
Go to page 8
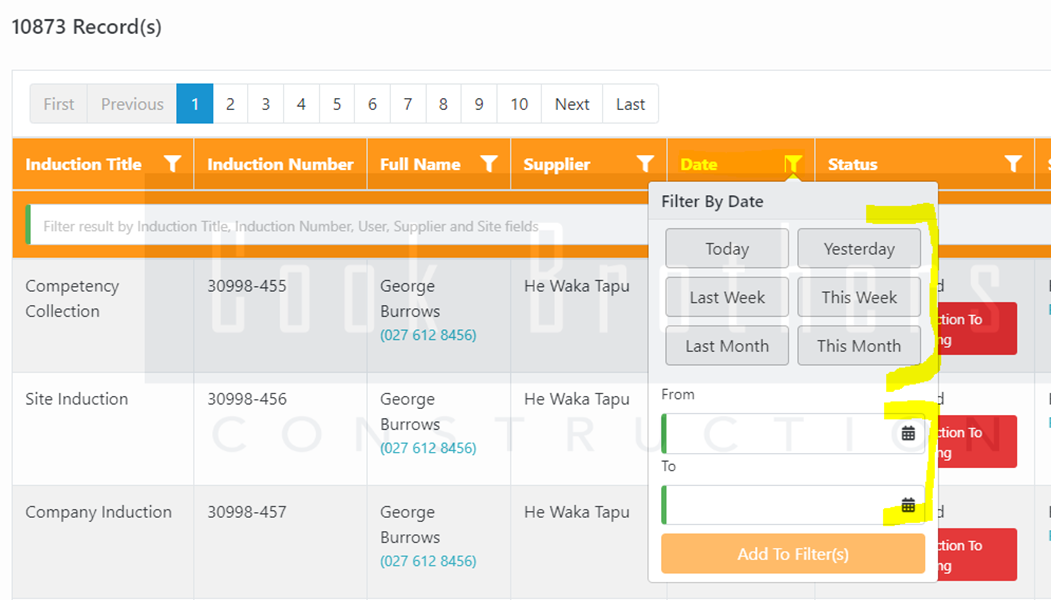443,104
